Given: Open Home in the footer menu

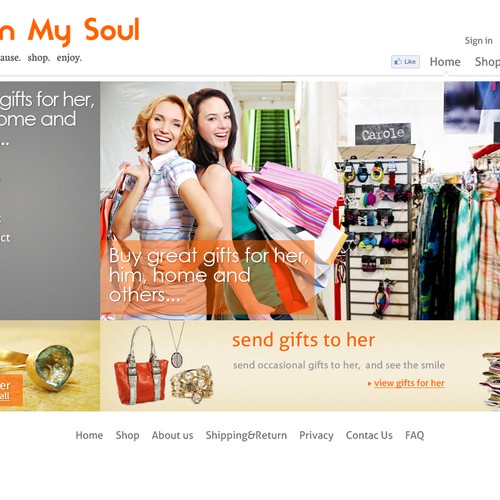Looking at the screenshot, I should pyautogui.click(x=89, y=435).
